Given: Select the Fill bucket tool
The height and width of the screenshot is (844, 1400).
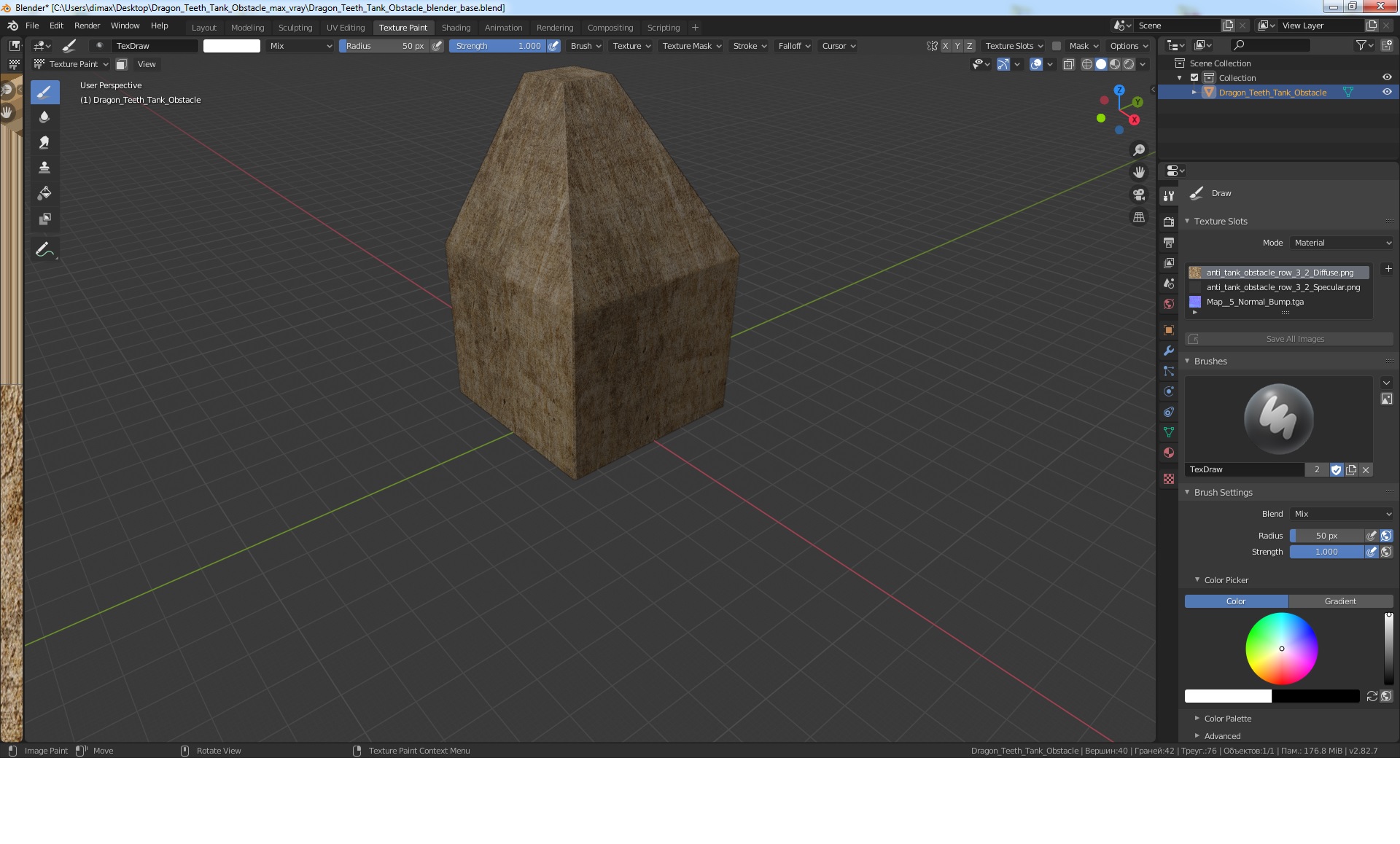Looking at the screenshot, I should [x=44, y=193].
